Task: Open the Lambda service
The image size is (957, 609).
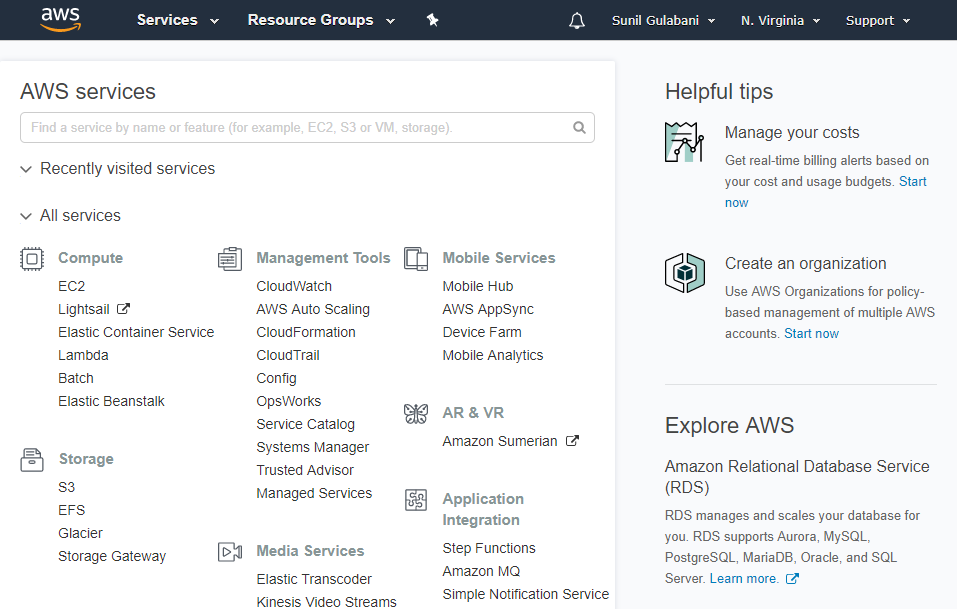Action: tap(83, 355)
